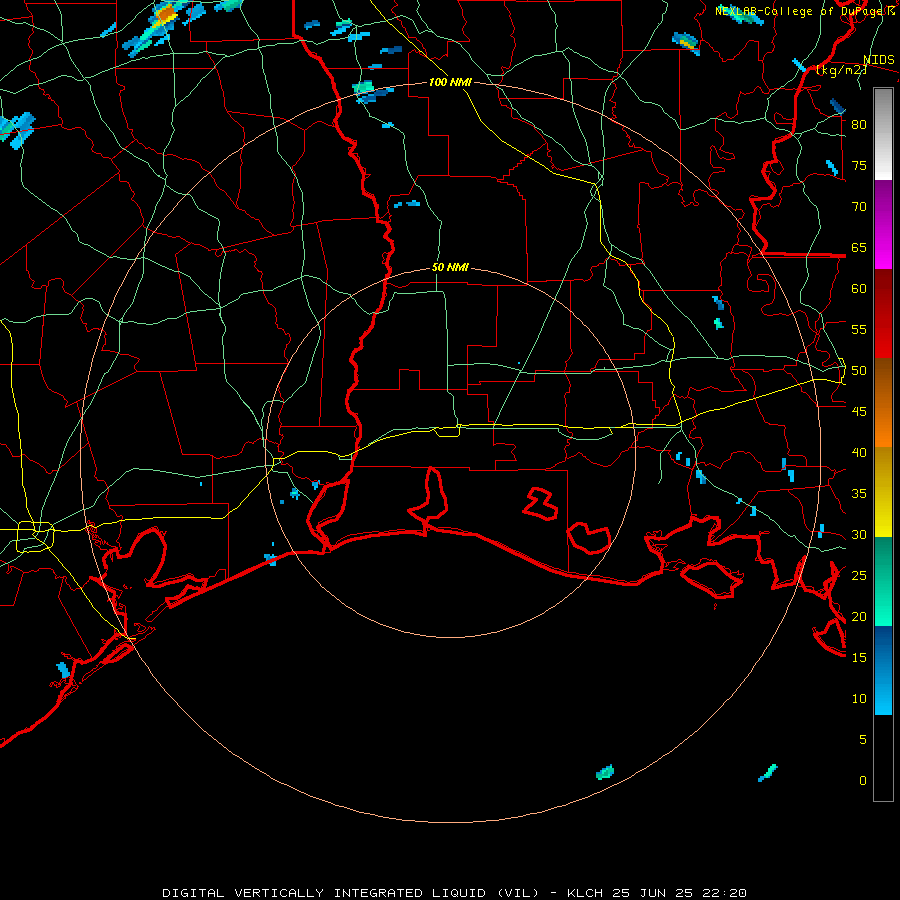Pick the red segment of the color bar
900x900 pixels.
pyautogui.click(x=883, y=313)
